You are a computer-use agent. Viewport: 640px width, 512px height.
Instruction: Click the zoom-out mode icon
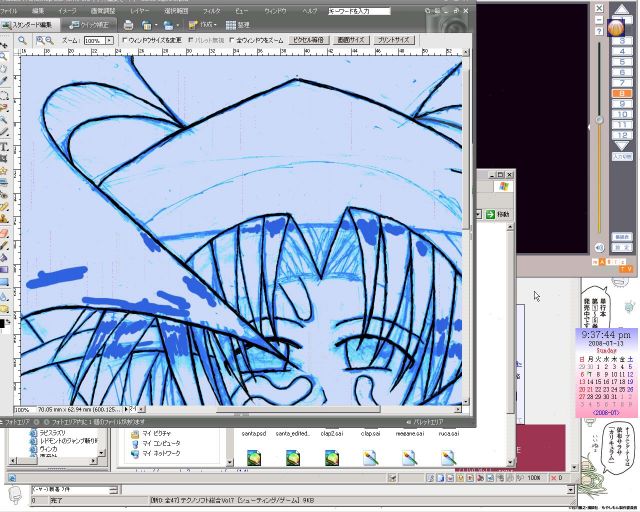coord(49,40)
